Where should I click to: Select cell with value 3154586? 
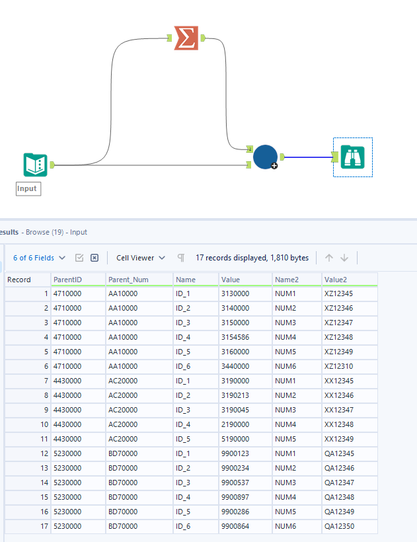click(245, 337)
